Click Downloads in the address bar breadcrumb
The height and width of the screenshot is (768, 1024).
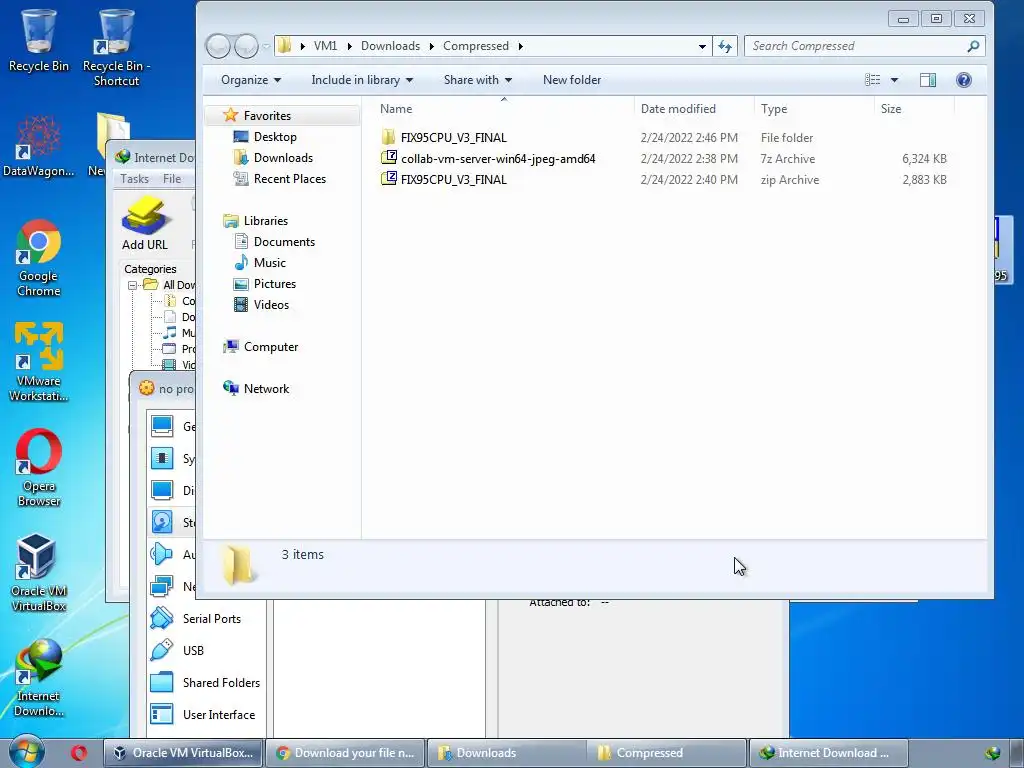point(390,46)
